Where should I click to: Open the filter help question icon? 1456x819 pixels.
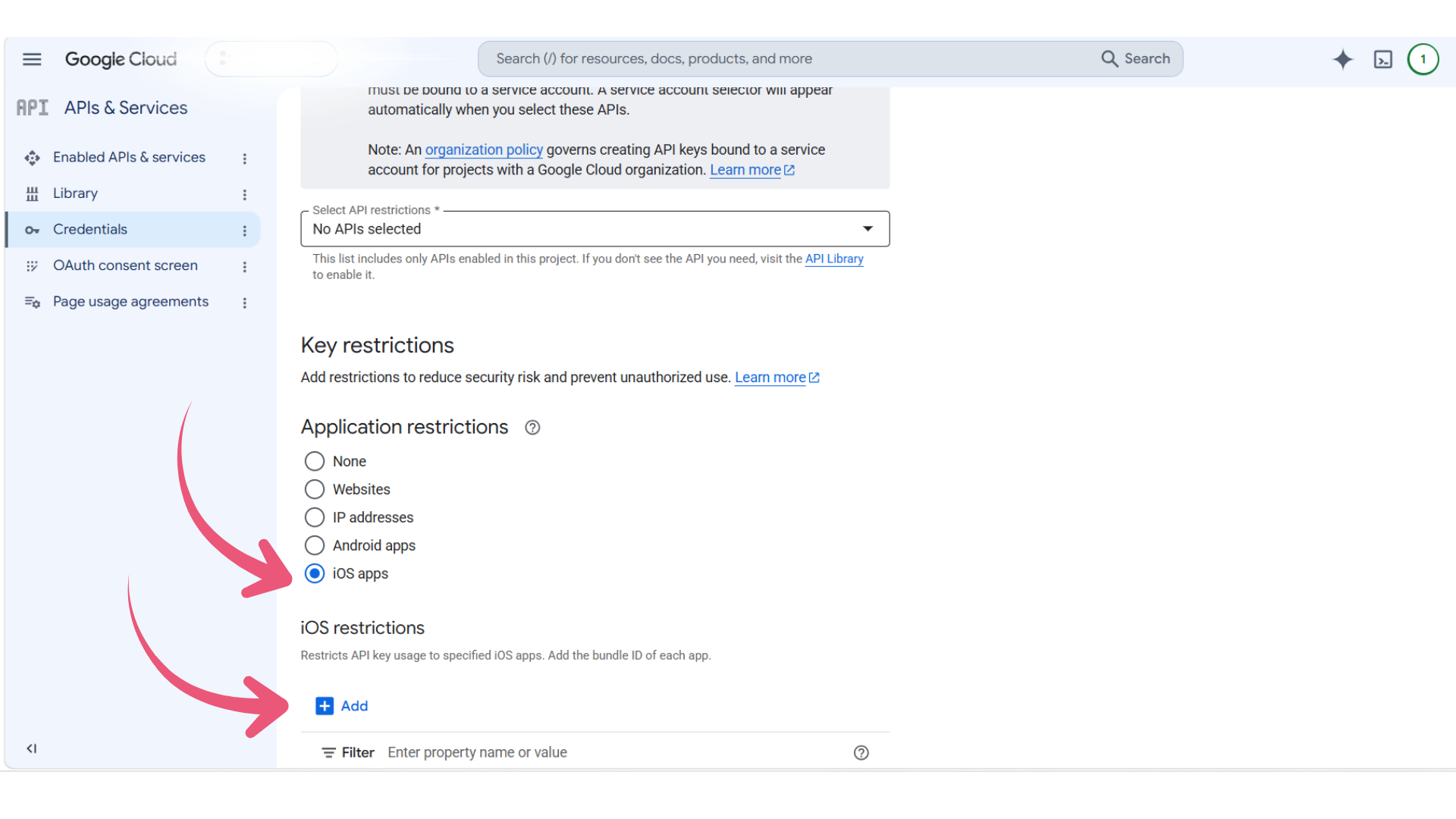coord(861,753)
